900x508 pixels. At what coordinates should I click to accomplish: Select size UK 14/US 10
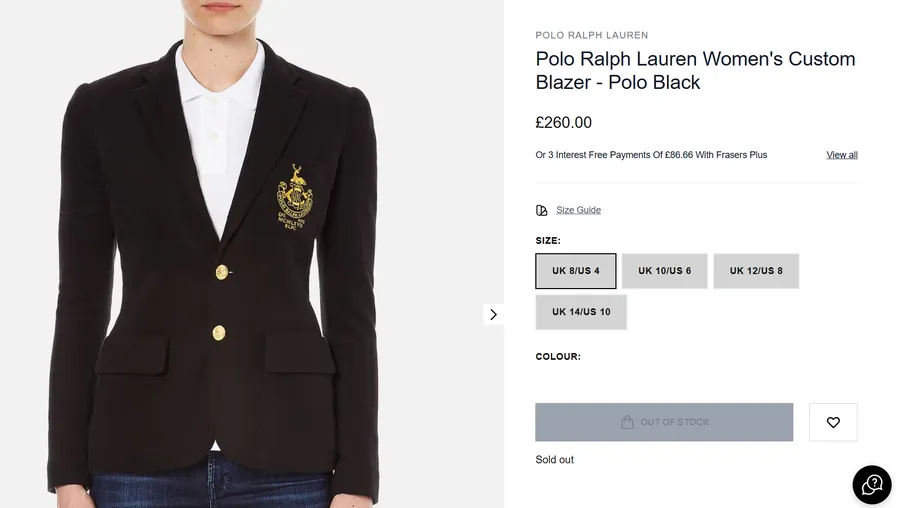[x=581, y=312]
